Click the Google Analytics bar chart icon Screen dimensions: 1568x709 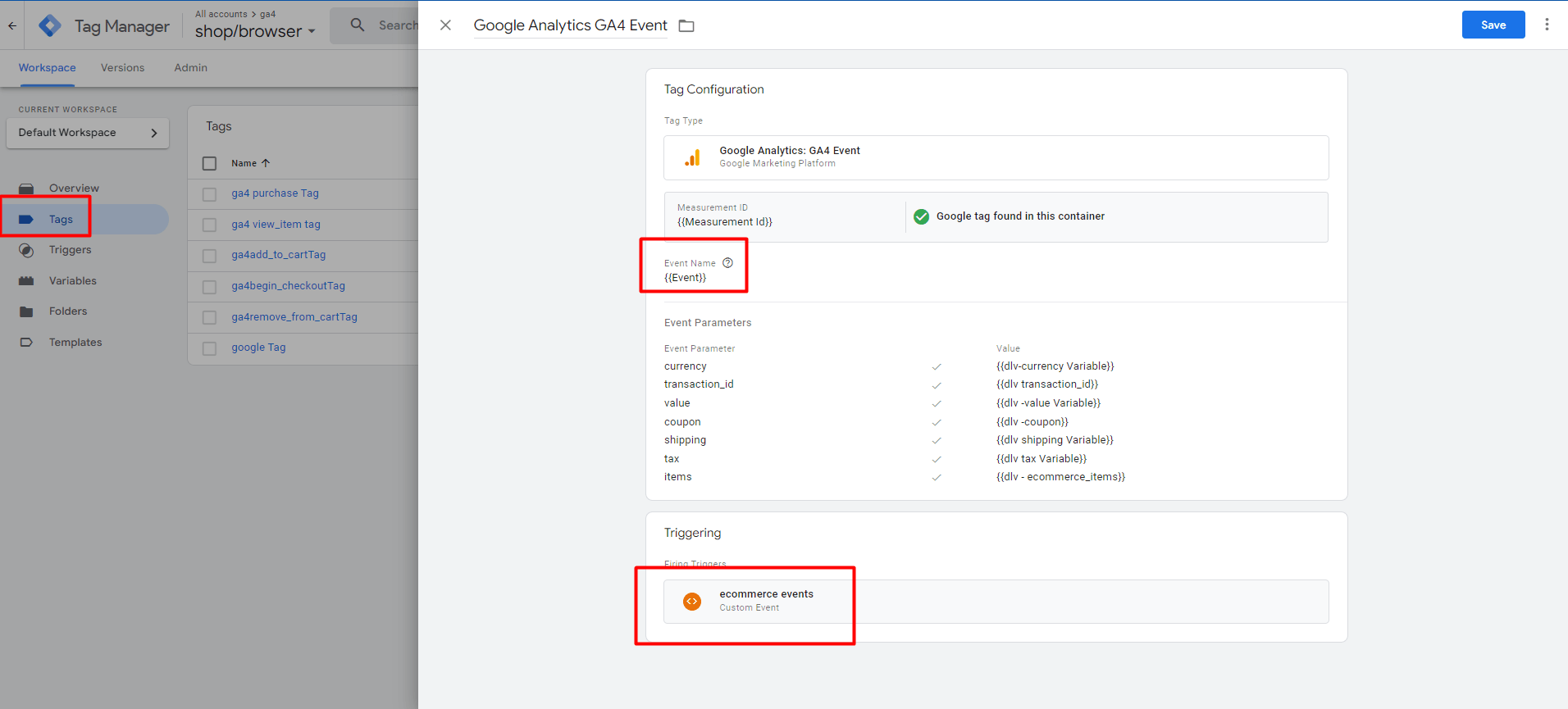(x=693, y=157)
